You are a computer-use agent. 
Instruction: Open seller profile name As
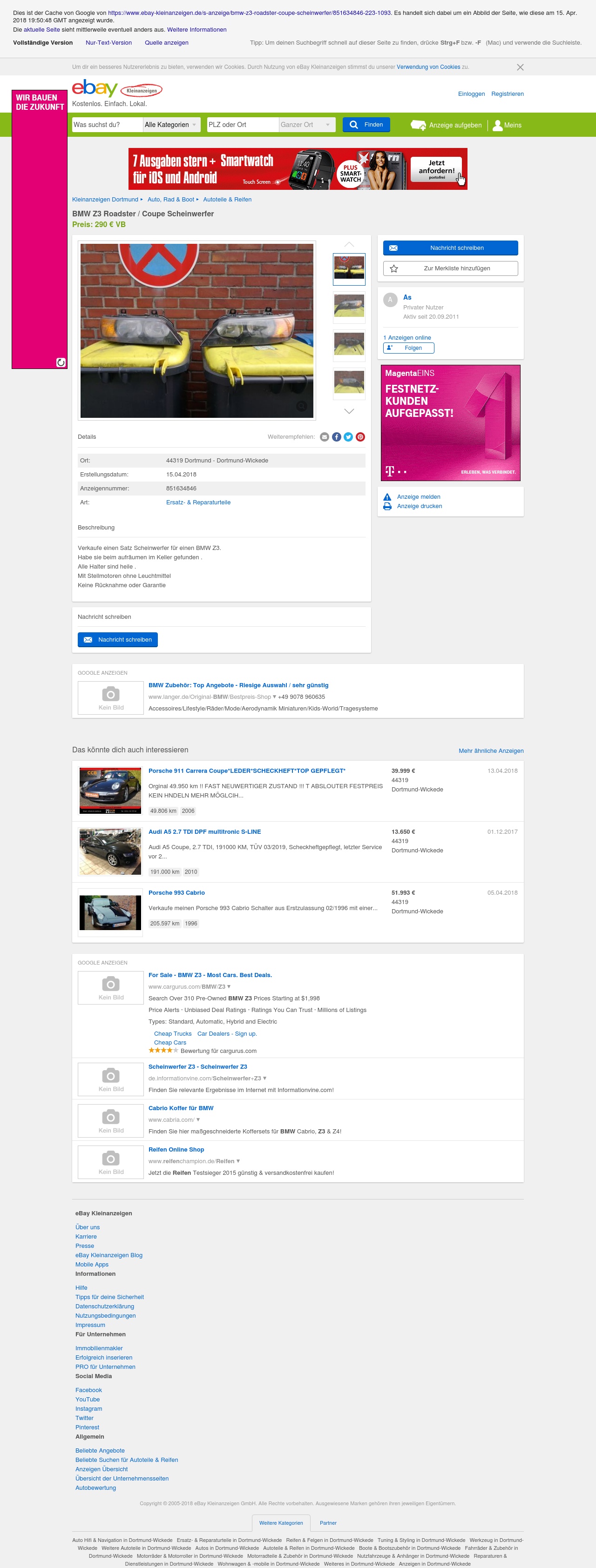pos(407,298)
